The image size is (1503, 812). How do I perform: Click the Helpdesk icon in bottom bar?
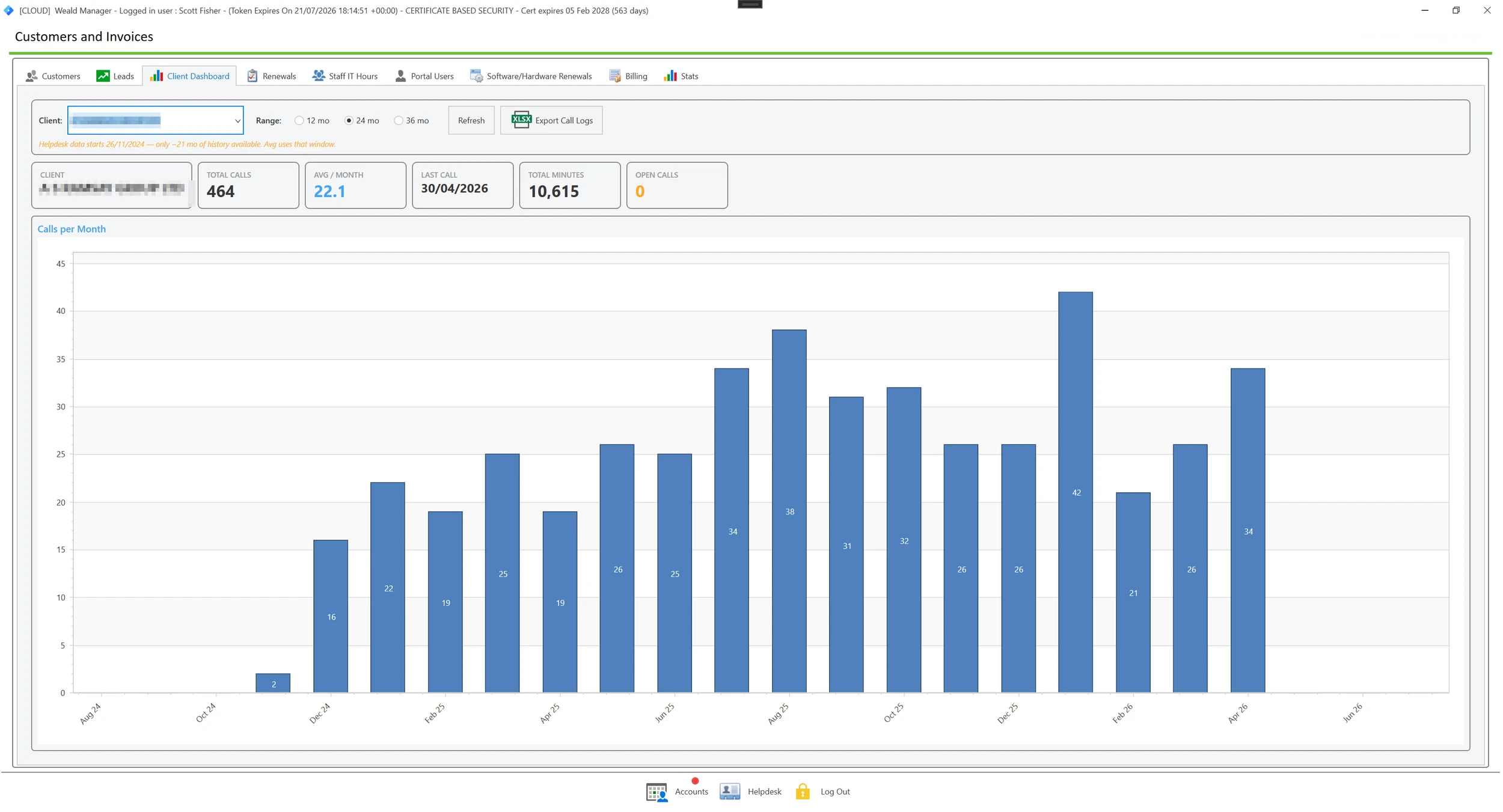(730, 792)
